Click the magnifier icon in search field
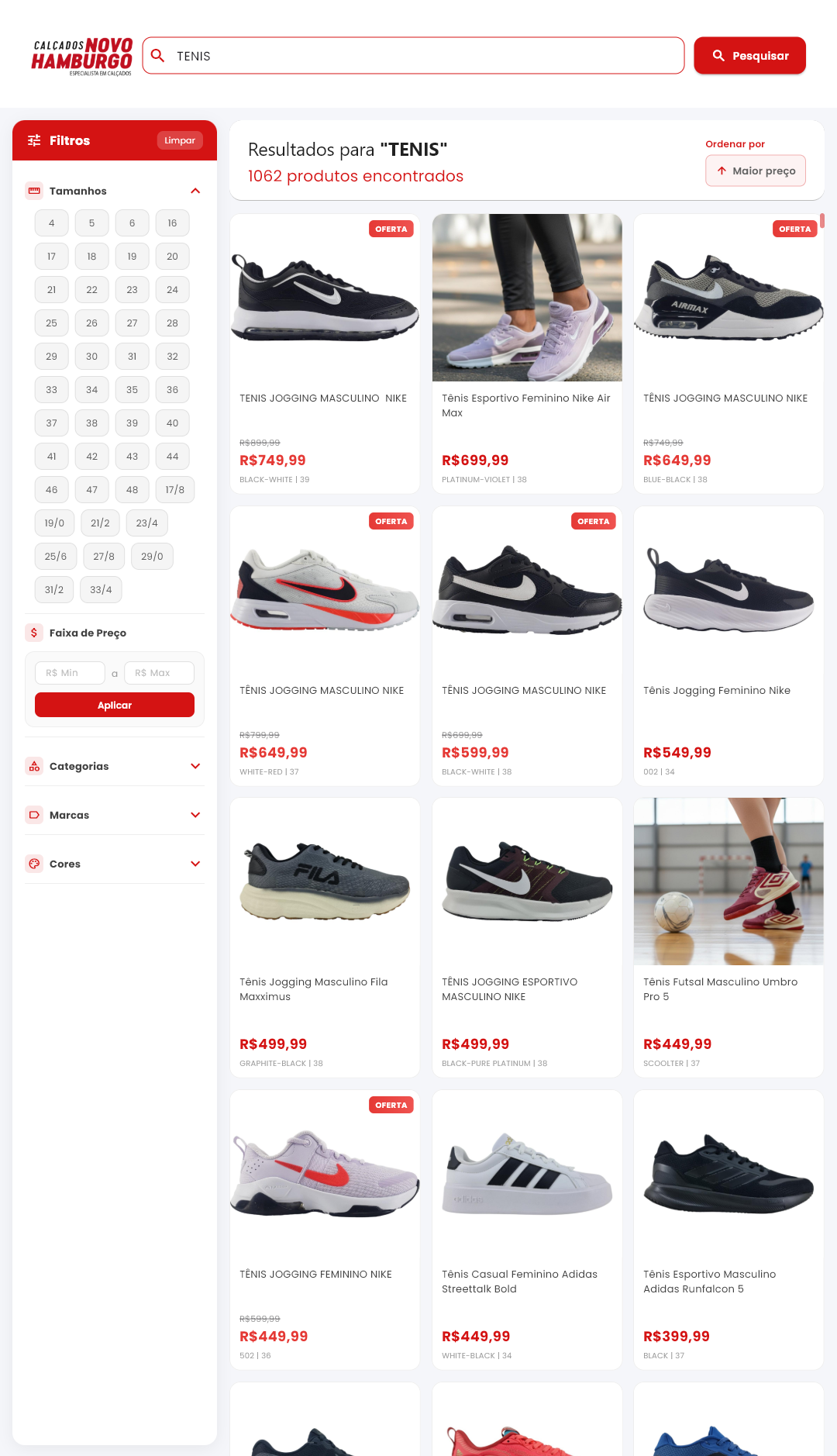 (157, 56)
